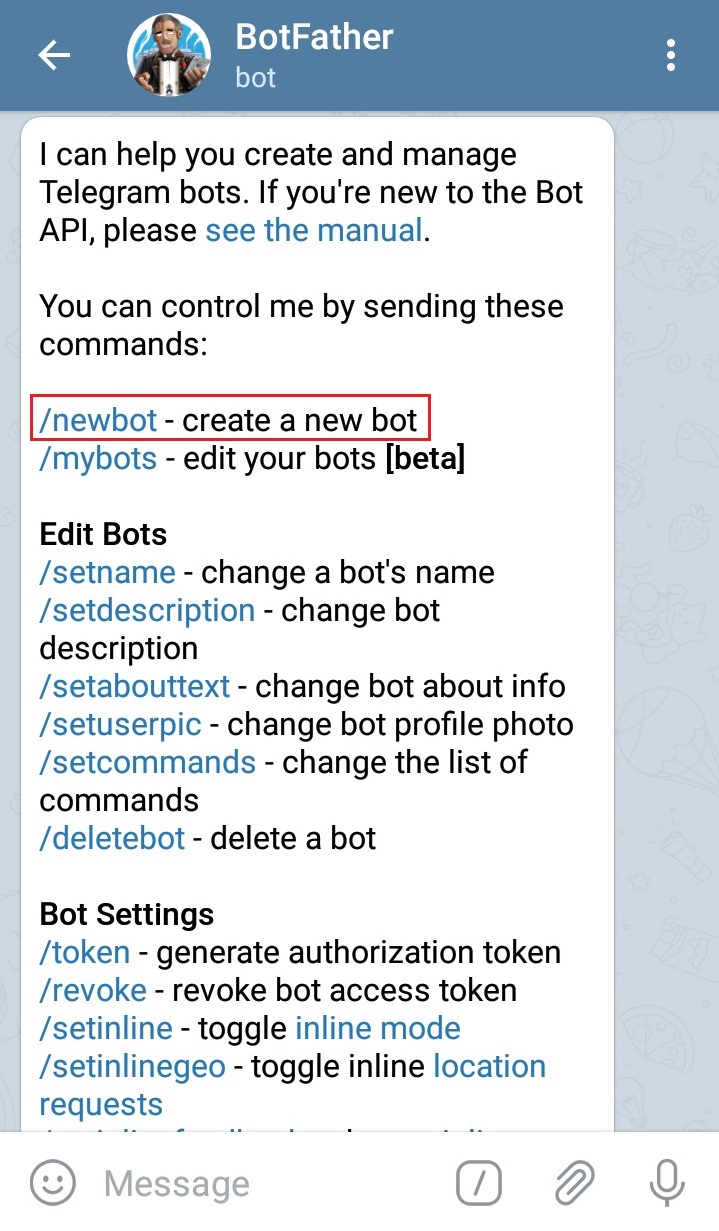Select the /setdescription command
719x1231 pixels.
point(147,610)
